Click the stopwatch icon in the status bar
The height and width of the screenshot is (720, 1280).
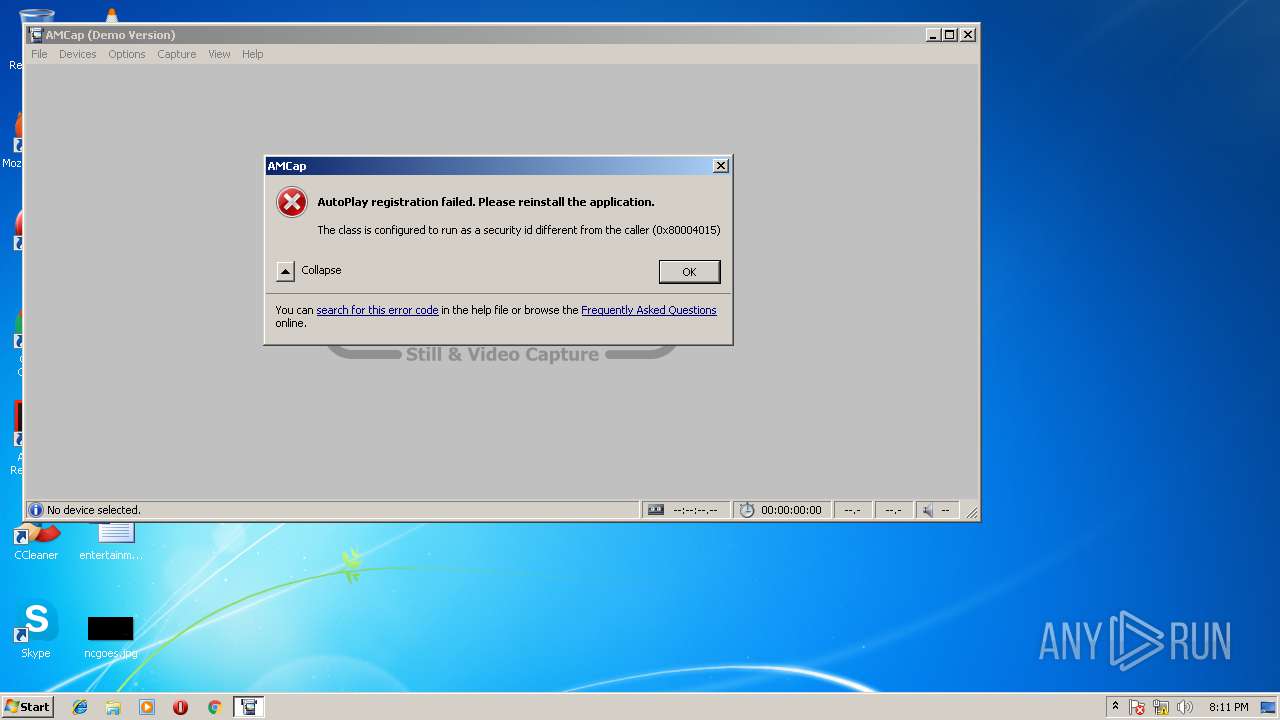coord(747,510)
